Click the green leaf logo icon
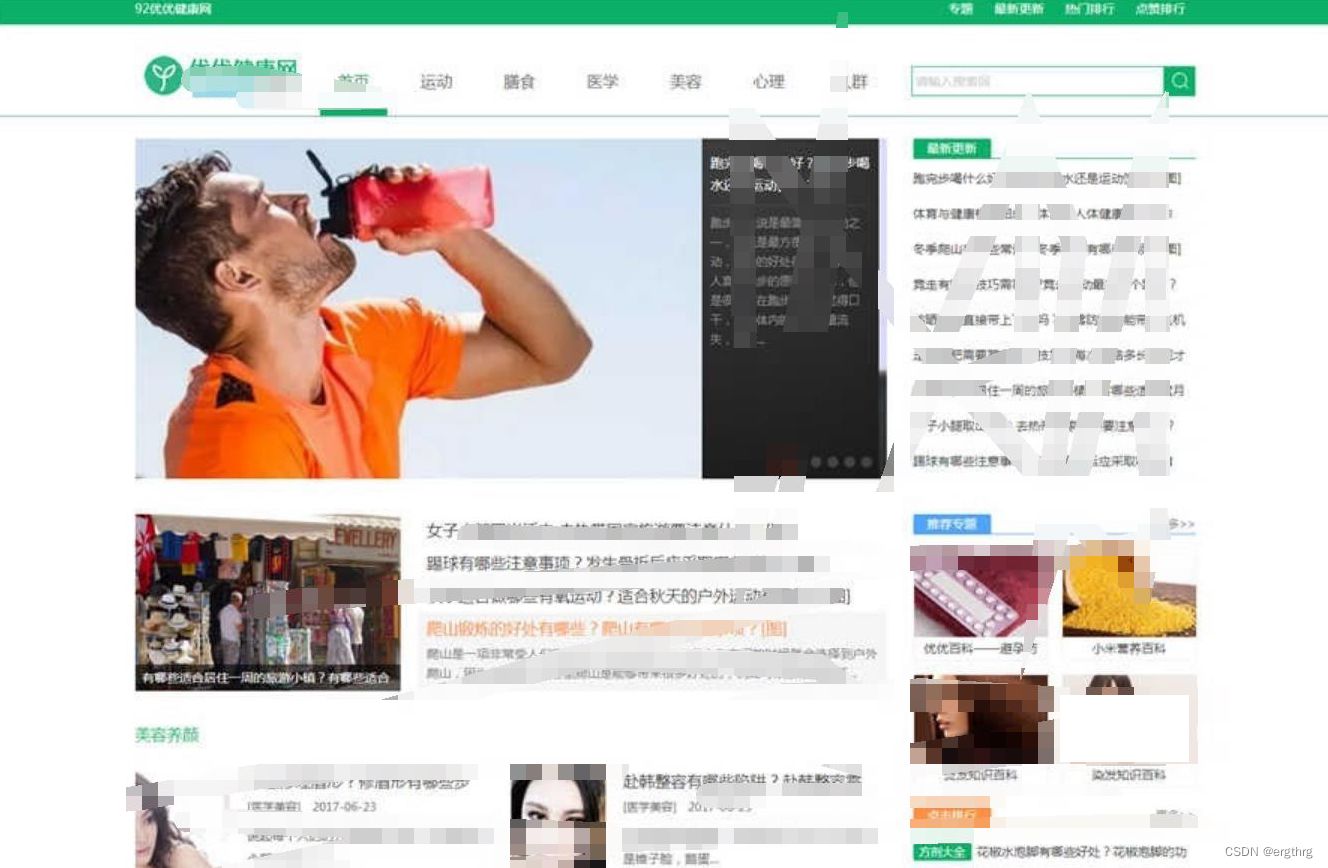The height and width of the screenshot is (868, 1328). tap(163, 79)
